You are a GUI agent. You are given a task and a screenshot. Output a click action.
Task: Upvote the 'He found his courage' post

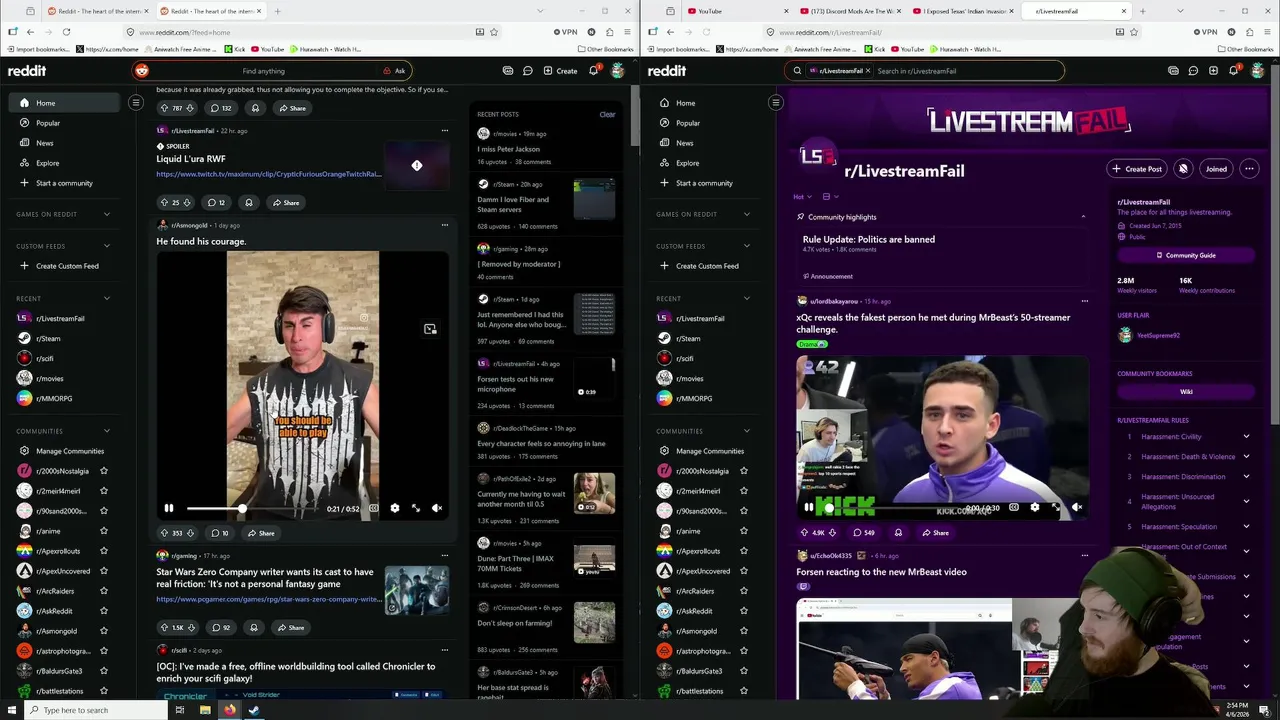pos(165,533)
